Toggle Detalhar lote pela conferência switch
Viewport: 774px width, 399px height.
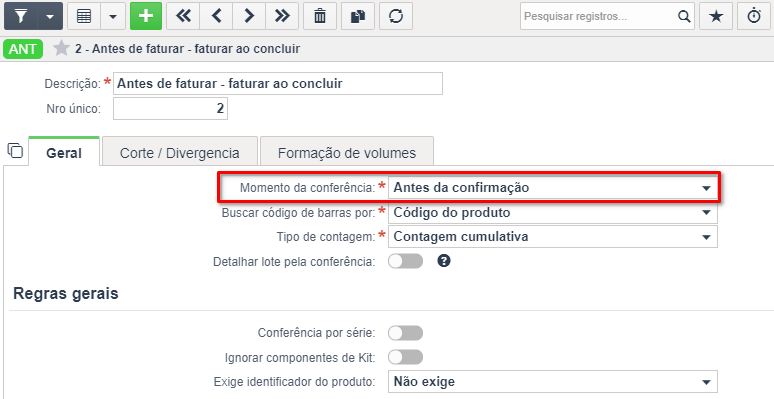[405, 261]
